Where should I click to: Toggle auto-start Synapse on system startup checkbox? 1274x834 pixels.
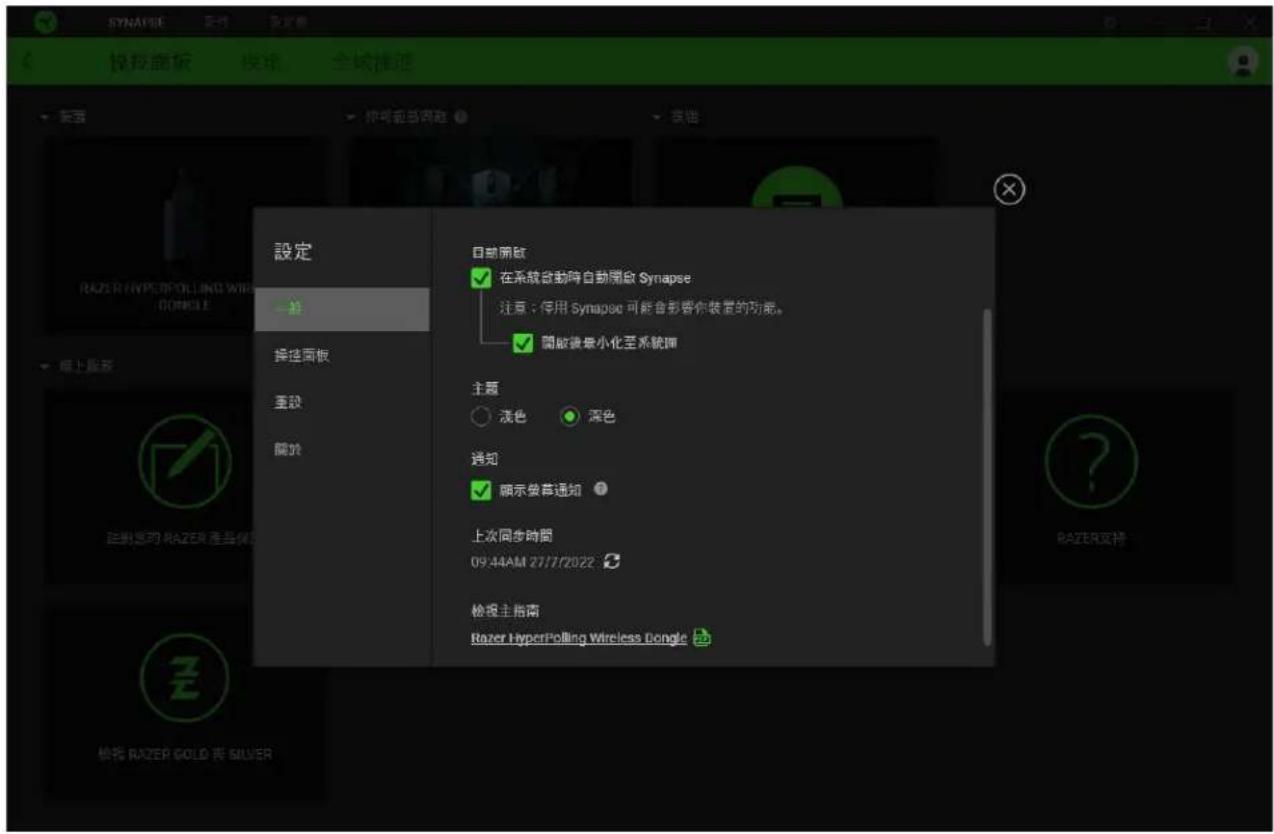[x=482, y=278]
